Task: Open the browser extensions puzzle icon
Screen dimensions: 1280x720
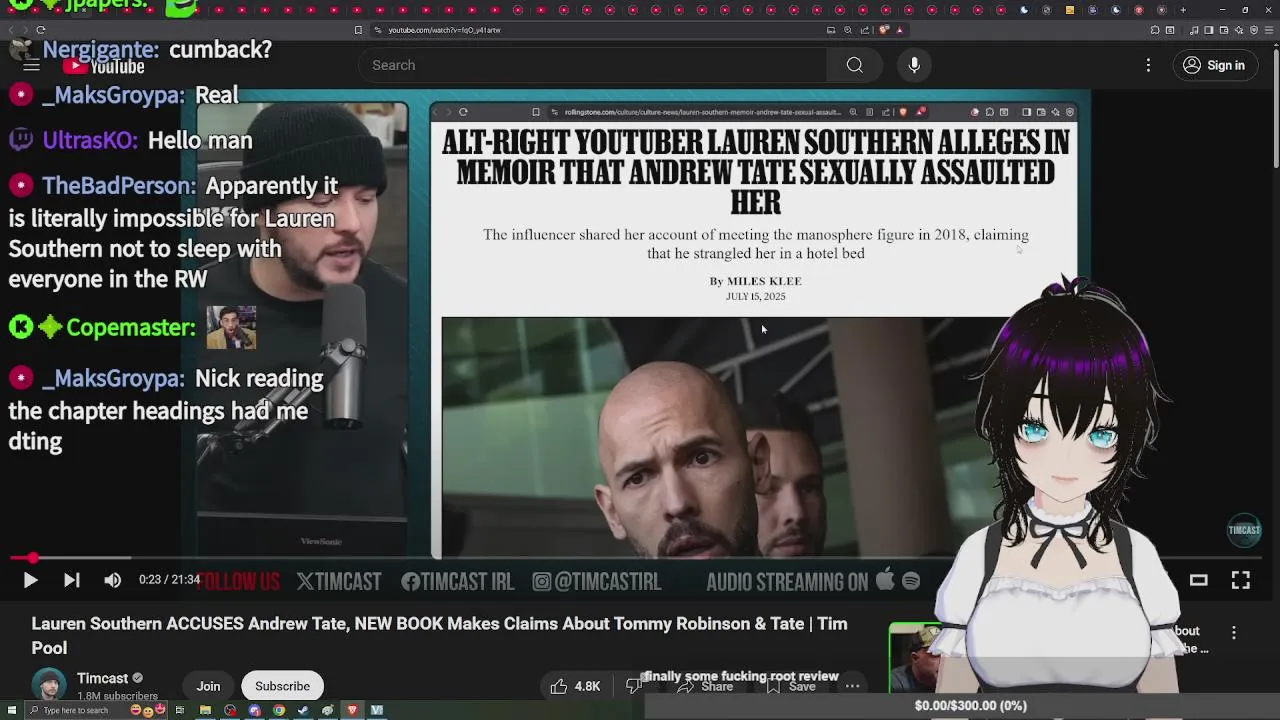Action: (1155, 30)
